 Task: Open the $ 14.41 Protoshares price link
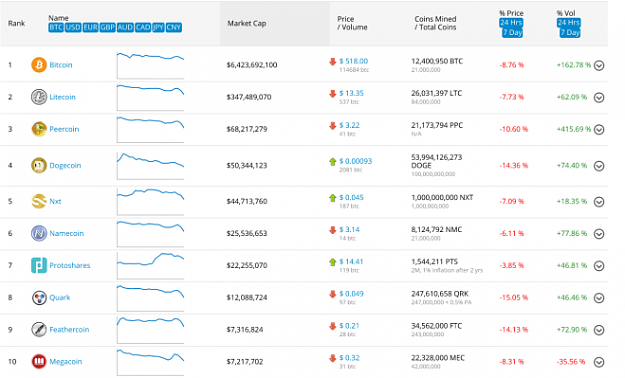(351, 262)
